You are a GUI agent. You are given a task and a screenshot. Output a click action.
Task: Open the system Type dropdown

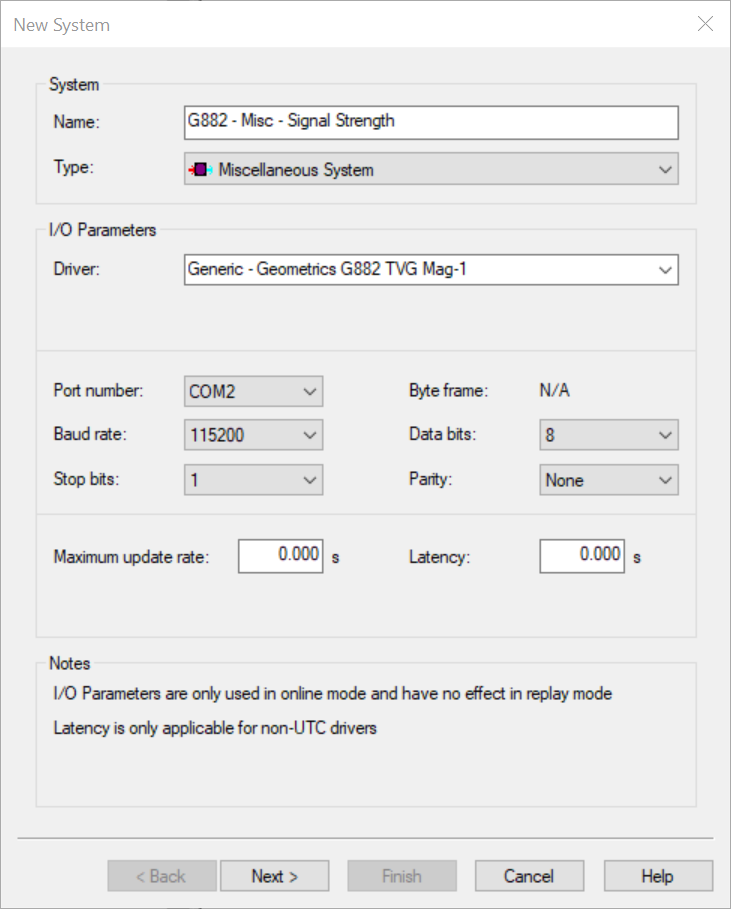coord(430,170)
